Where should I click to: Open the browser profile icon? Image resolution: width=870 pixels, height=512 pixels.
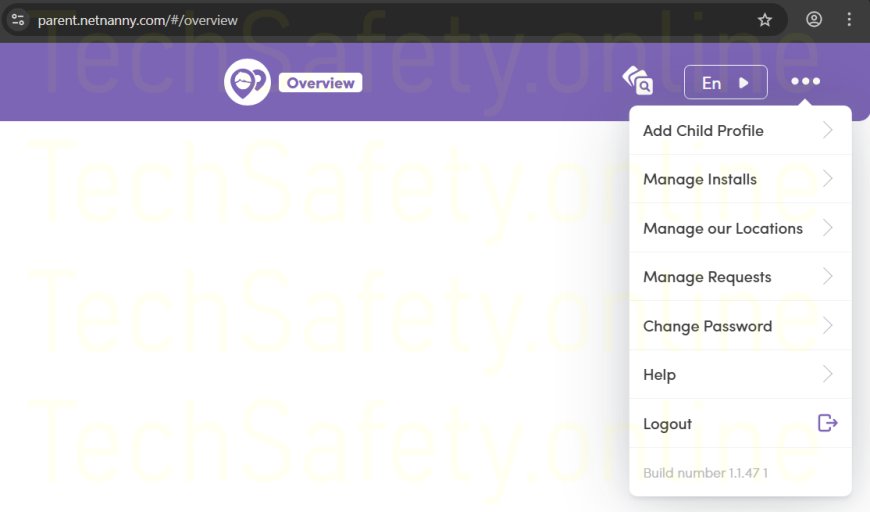point(814,20)
